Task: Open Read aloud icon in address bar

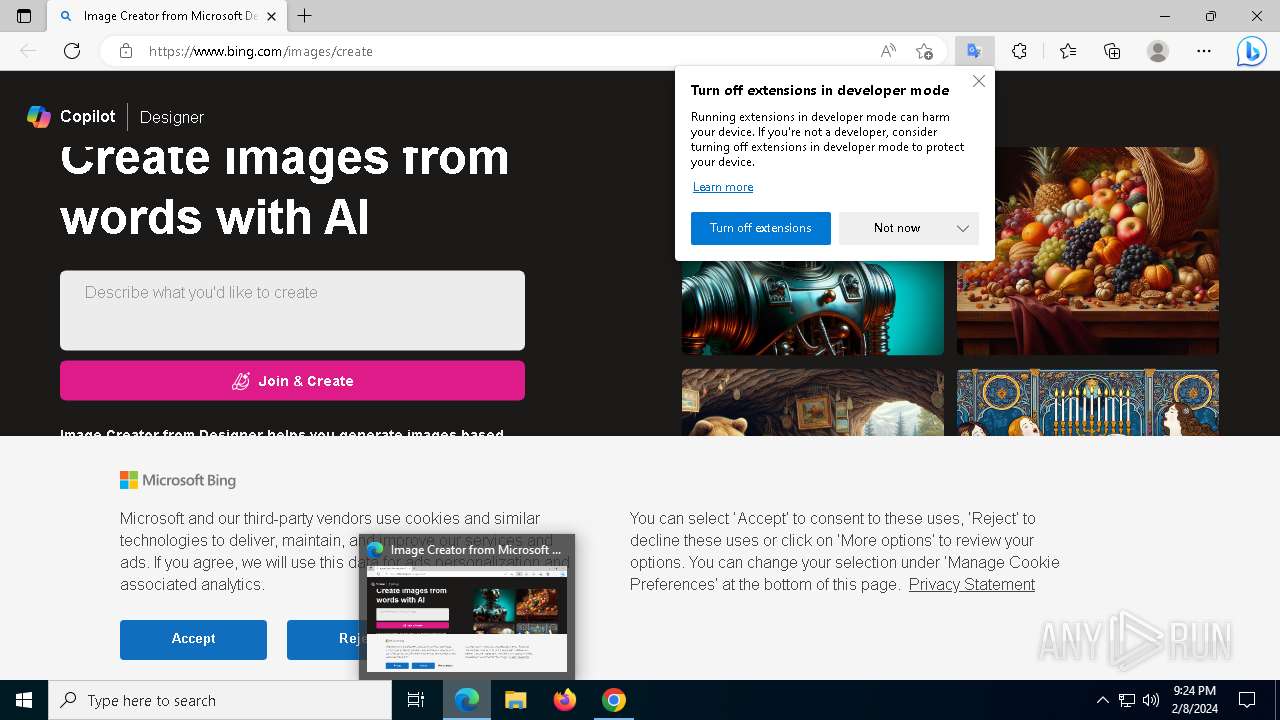Action: (x=888, y=51)
